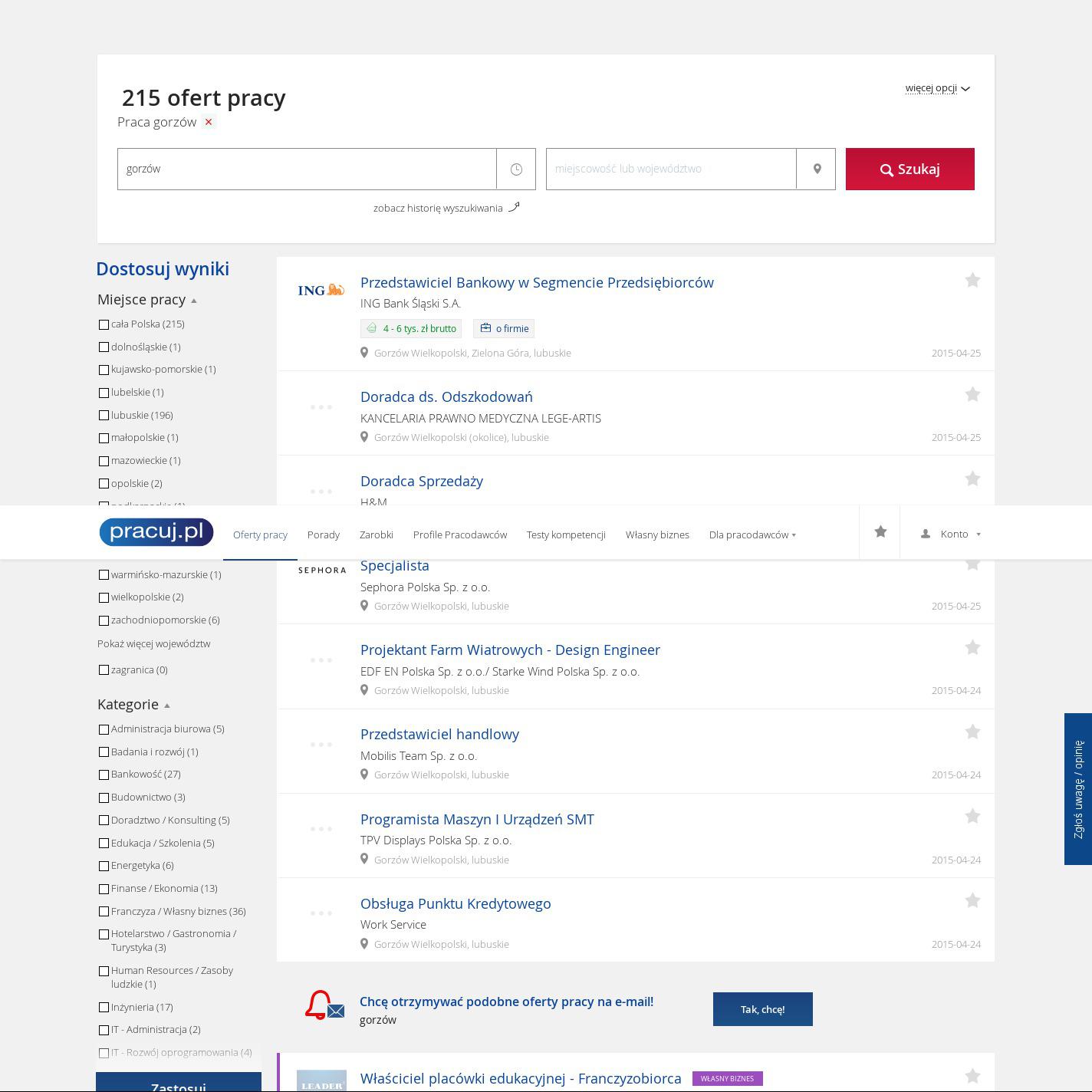Click the search history clock icon
This screenshot has height=1092, width=1092.
(516, 169)
